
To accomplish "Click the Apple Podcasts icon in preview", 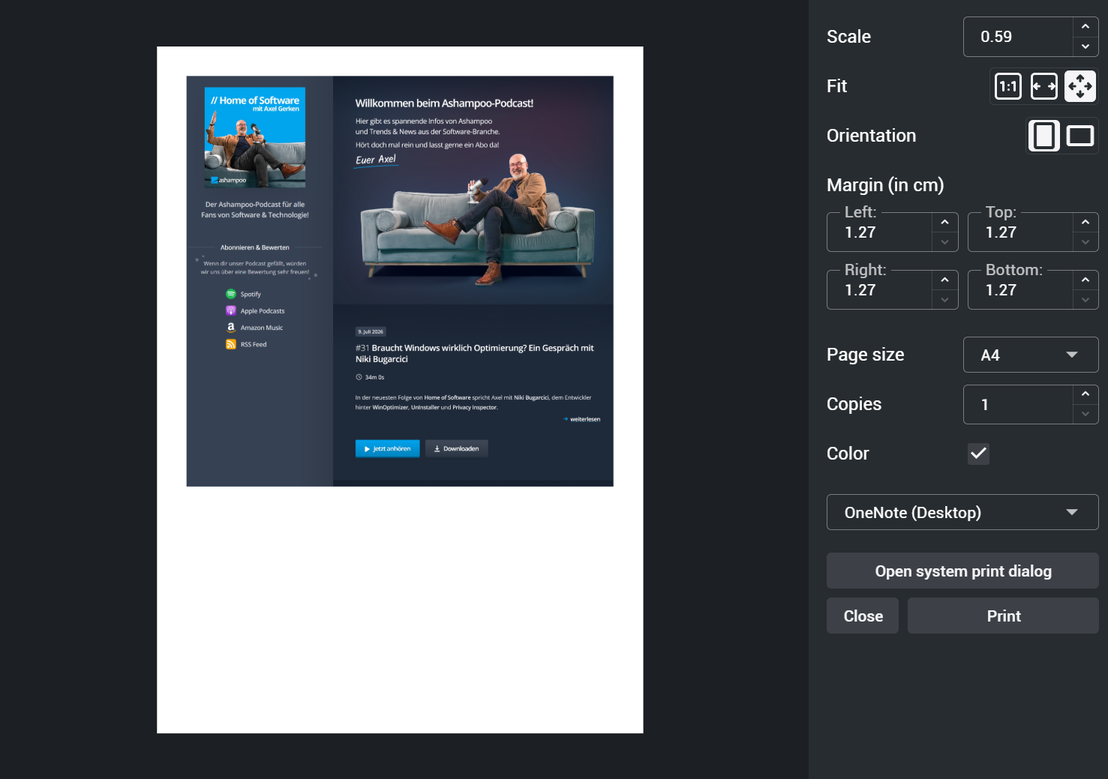I will click(x=230, y=311).
